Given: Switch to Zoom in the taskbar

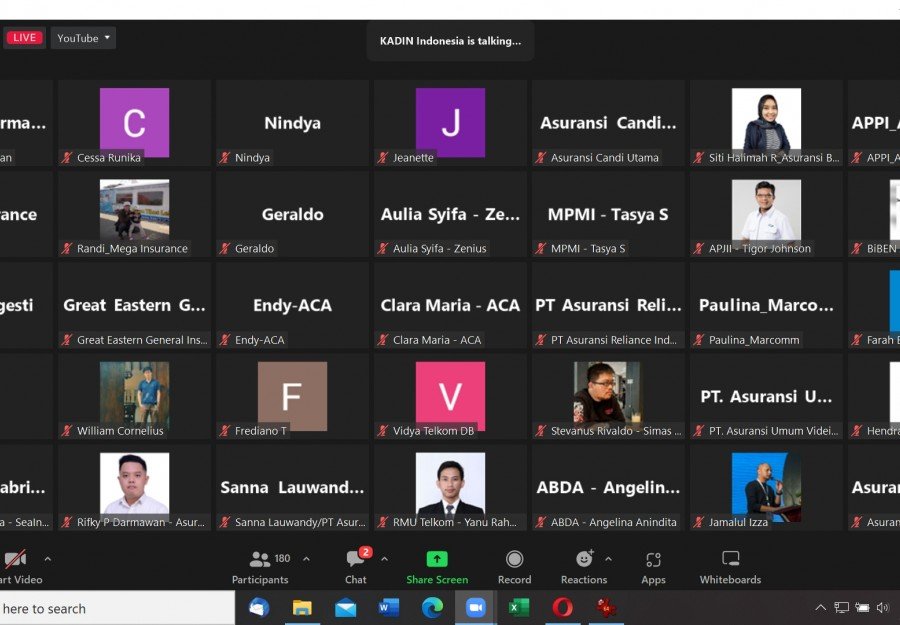Looking at the screenshot, I should [x=475, y=607].
